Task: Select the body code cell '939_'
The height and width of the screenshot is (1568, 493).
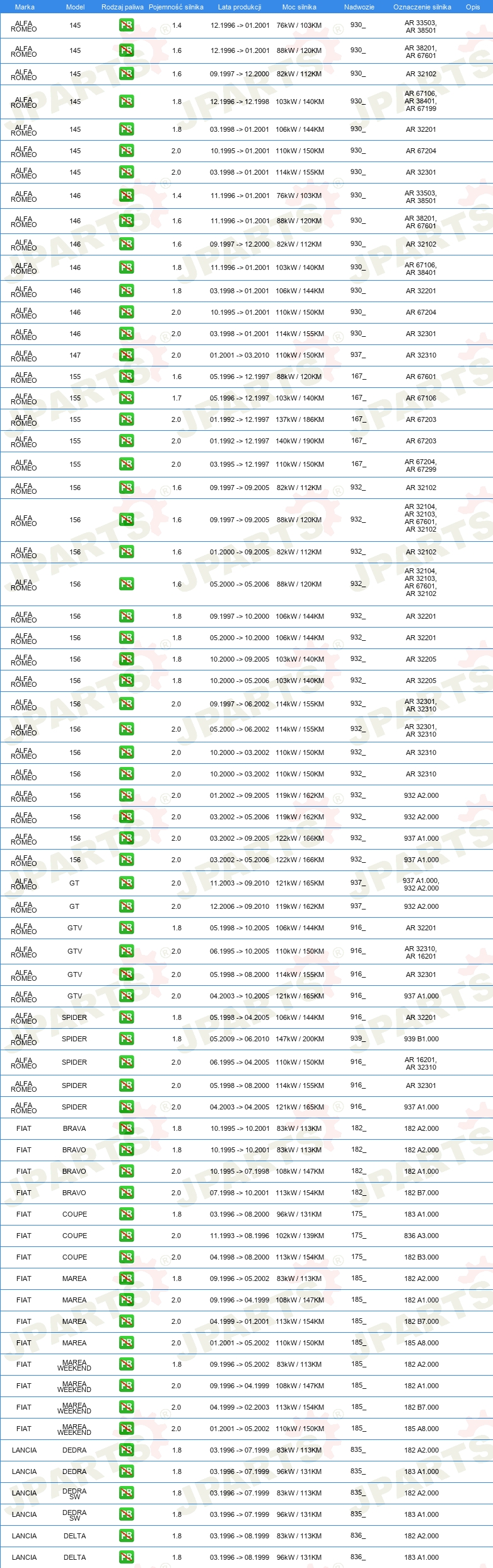Action: click(357, 1038)
